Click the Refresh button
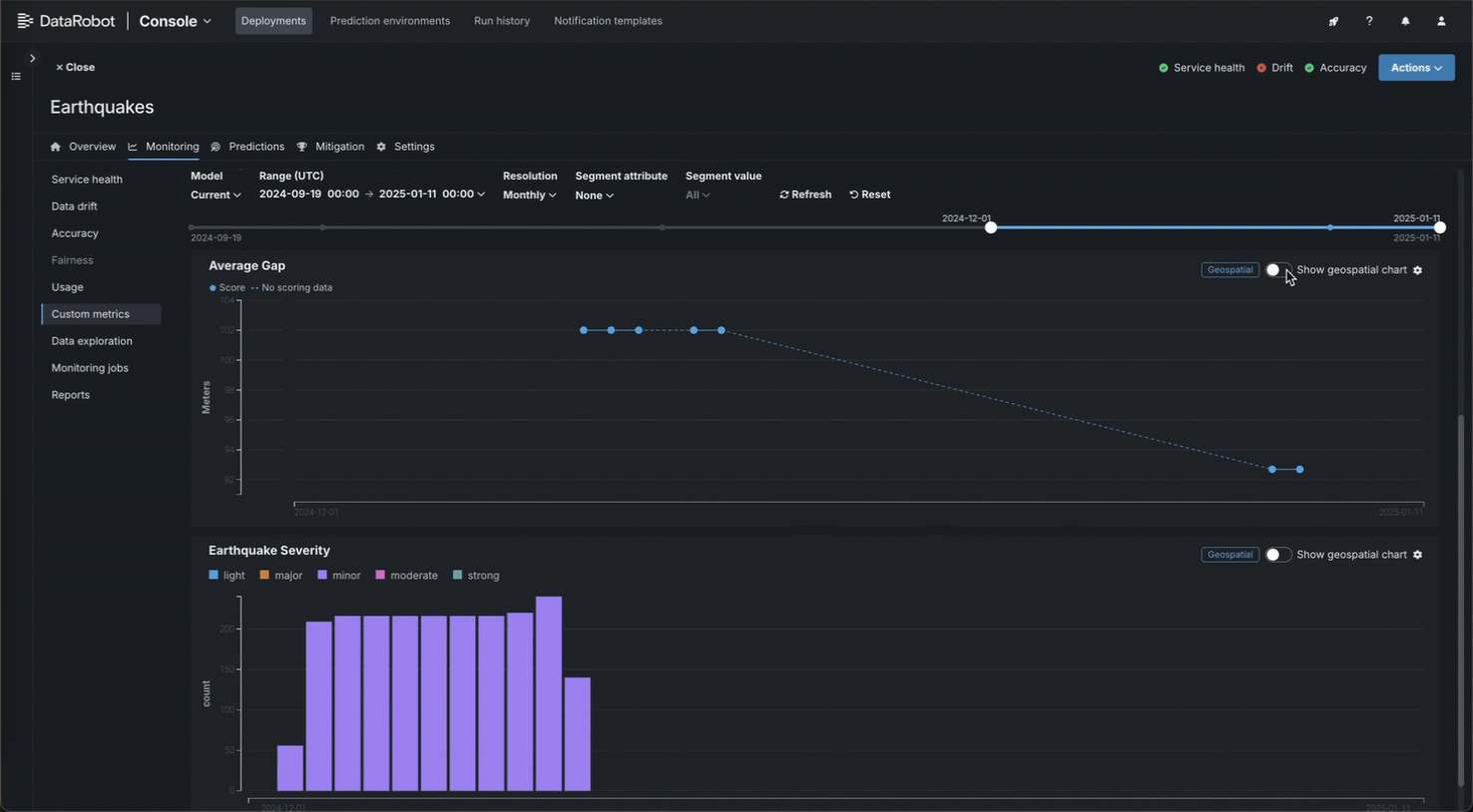 [x=804, y=195]
